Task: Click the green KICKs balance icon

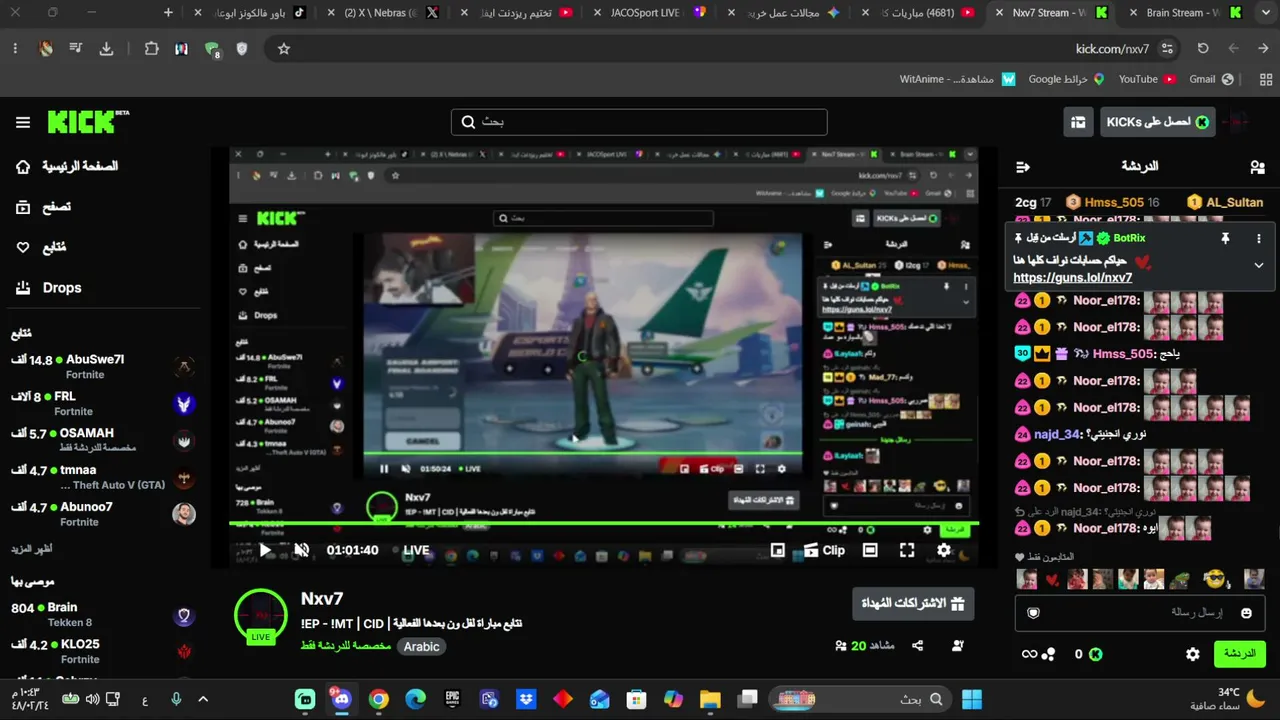Action: click(1096, 654)
